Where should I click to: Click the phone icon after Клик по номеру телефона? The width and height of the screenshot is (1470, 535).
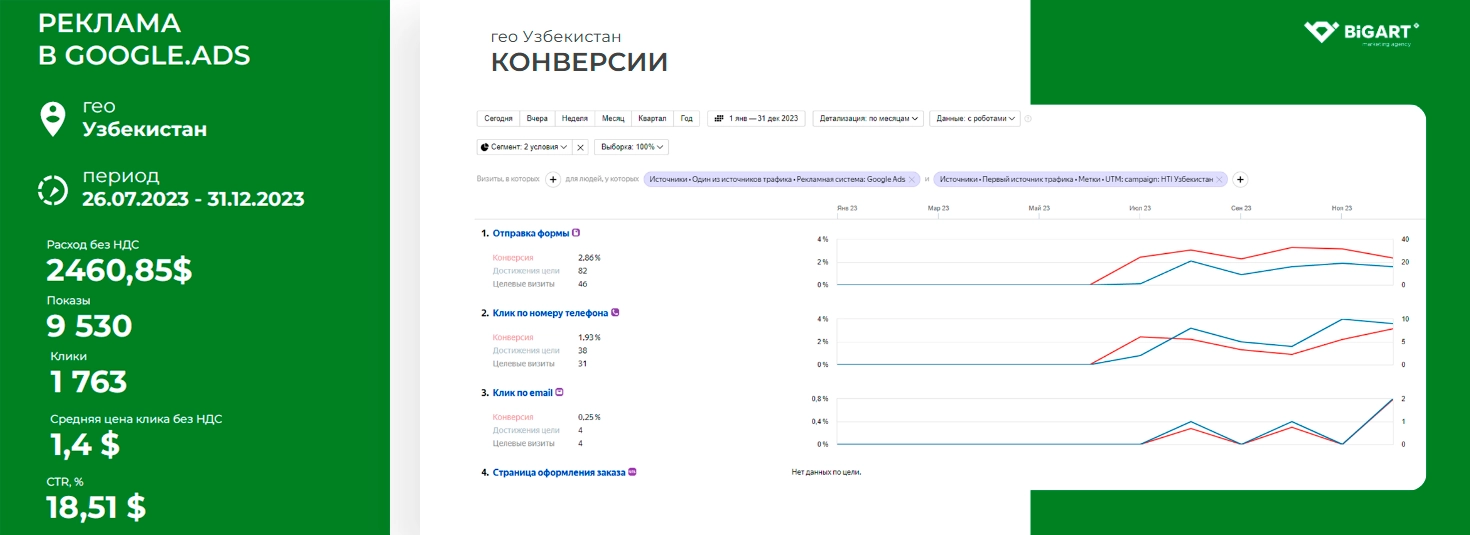pyautogui.click(x=615, y=312)
